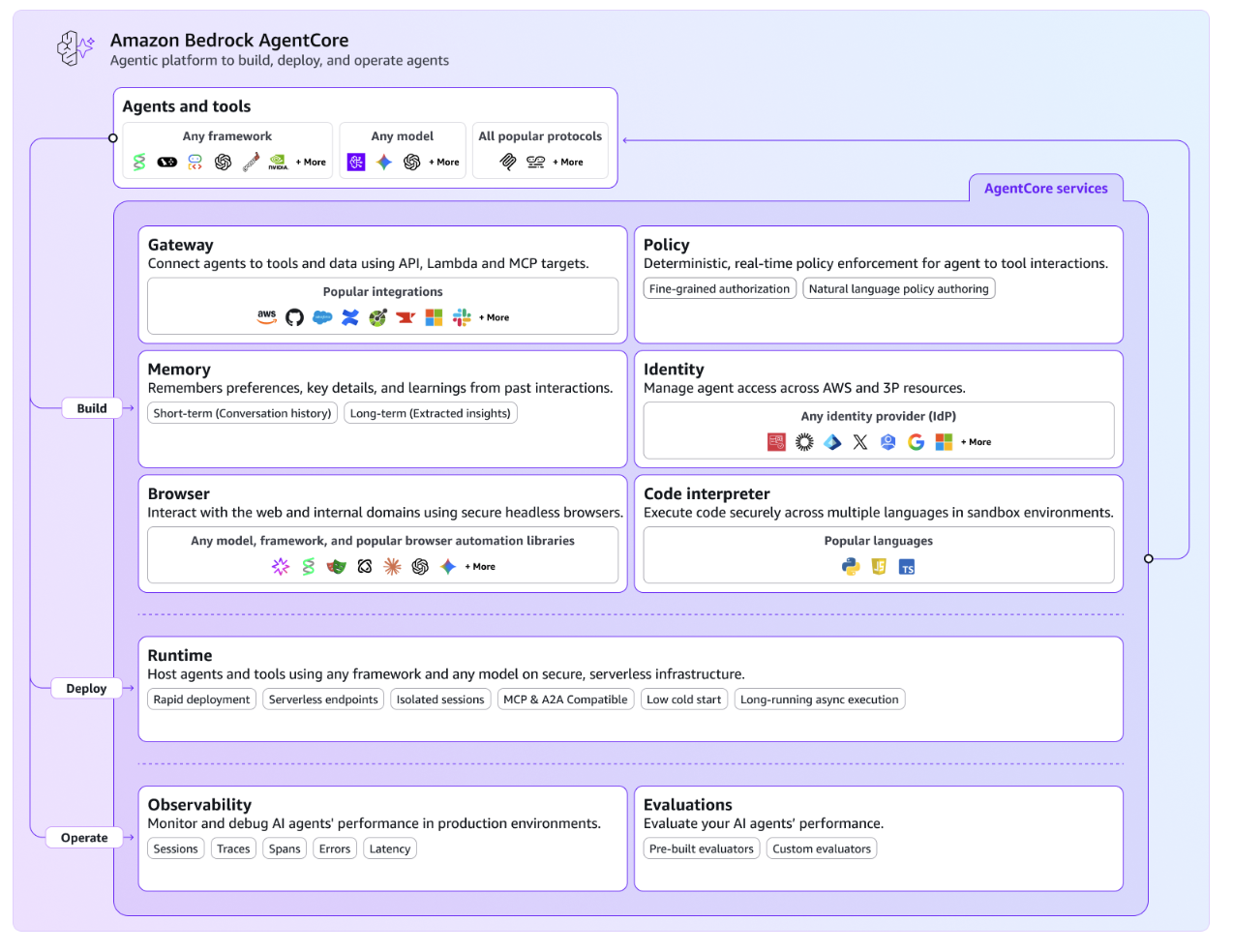This screenshot has height=952, width=1233.
Task: Click the Python icon in Popular languages
Action: coord(851,567)
